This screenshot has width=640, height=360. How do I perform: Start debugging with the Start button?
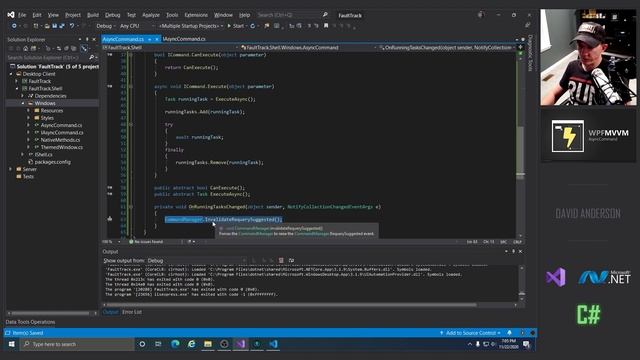236,26
